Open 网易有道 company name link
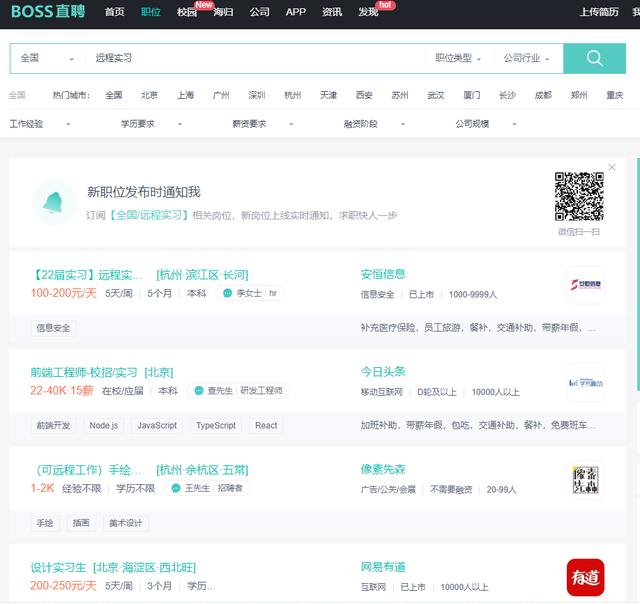The height and width of the screenshot is (604, 640). [383, 567]
